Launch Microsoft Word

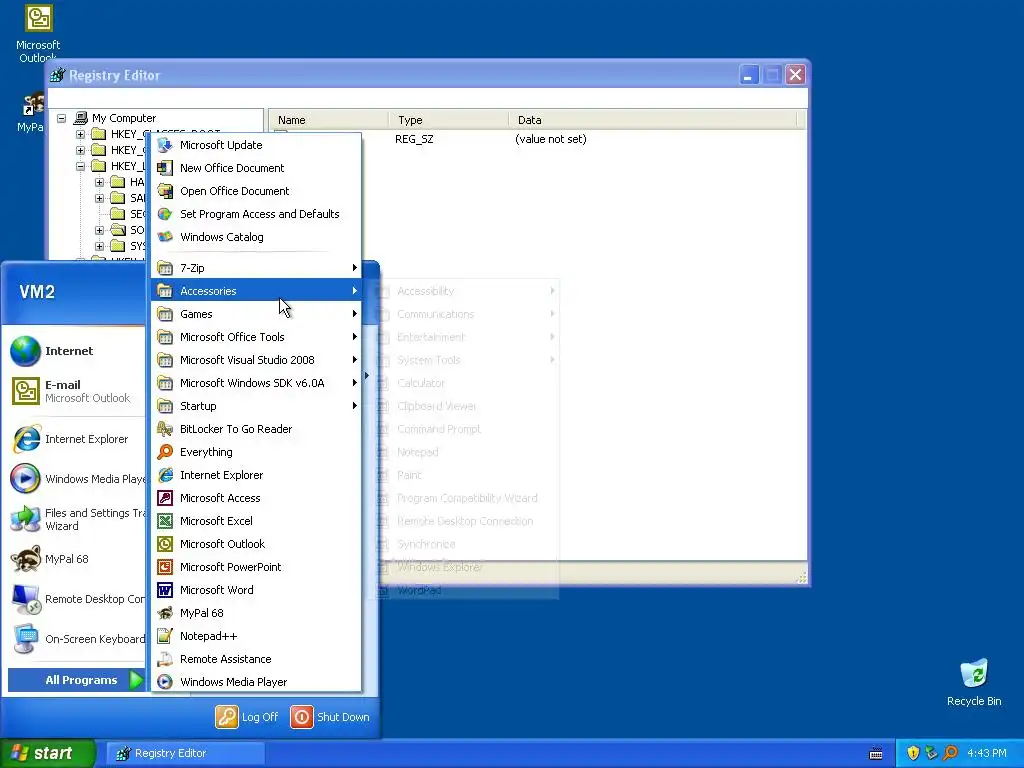(257, 590)
